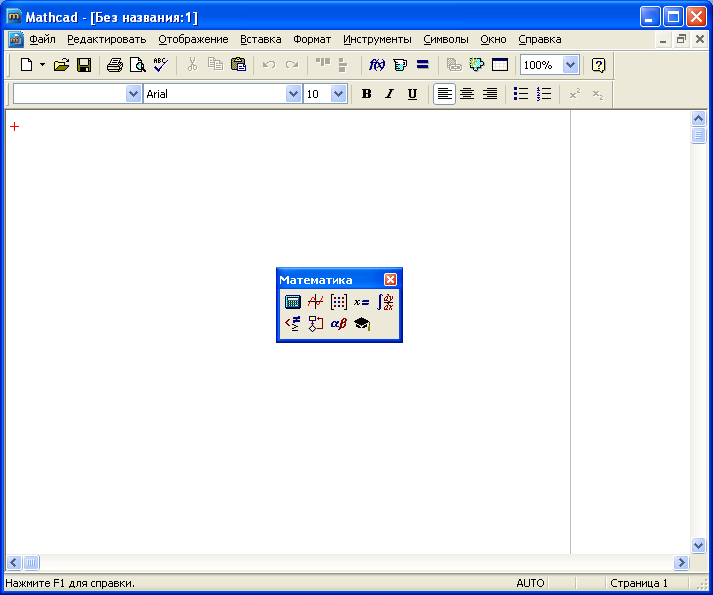The height and width of the screenshot is (595, 713).
Task: Set left text alignment
Action: pos(444,94)
